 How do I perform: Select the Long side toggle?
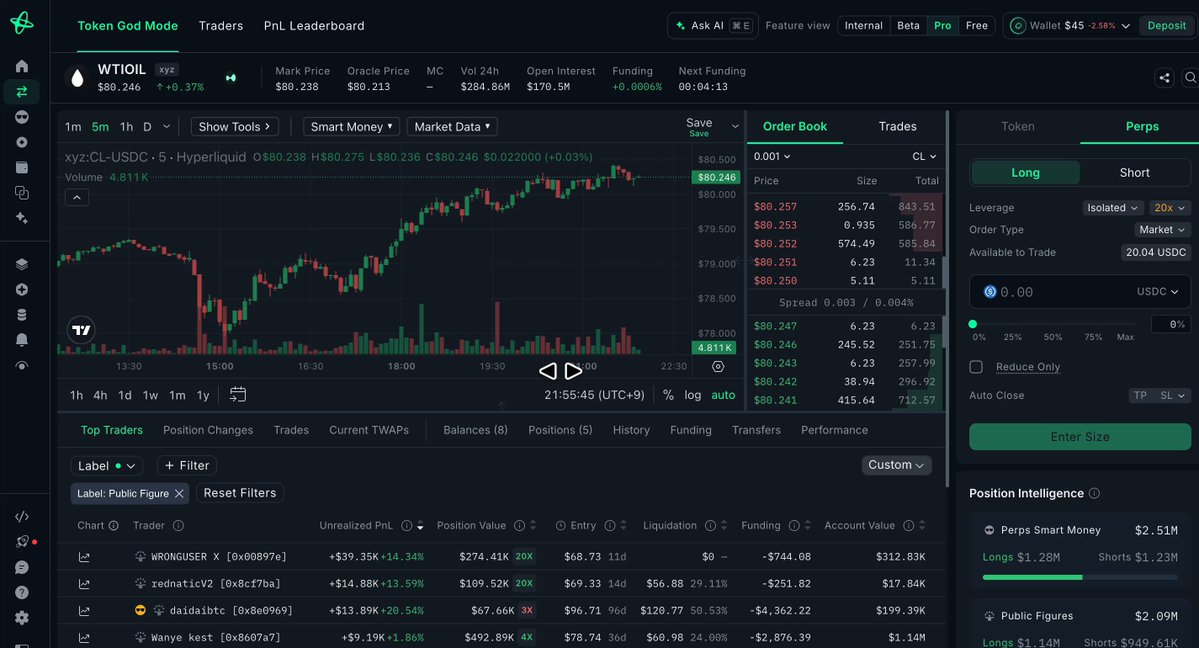[x=1025, y=173]
